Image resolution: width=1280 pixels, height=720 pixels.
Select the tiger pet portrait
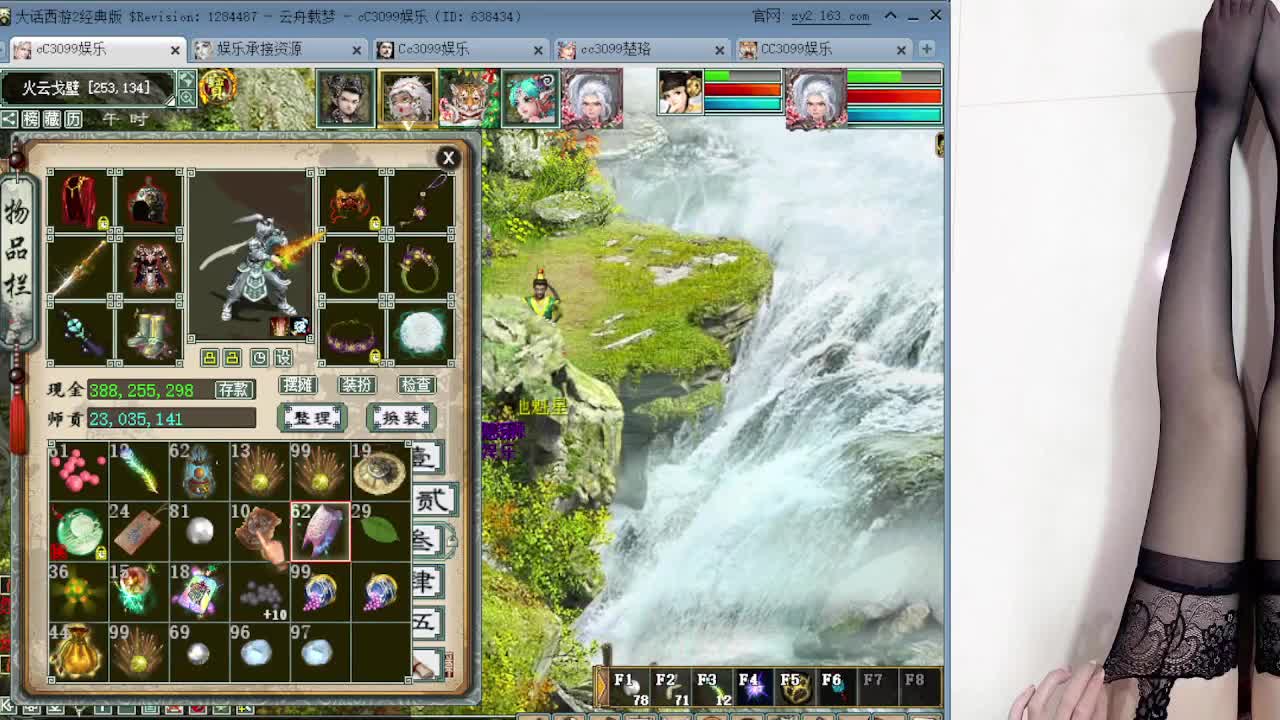tap(468, 98)
